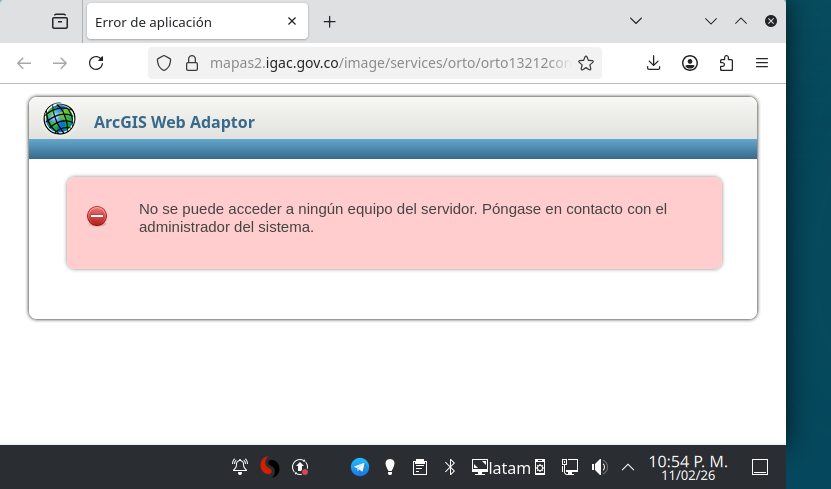Open the system updates tray icon

point(300,467)
